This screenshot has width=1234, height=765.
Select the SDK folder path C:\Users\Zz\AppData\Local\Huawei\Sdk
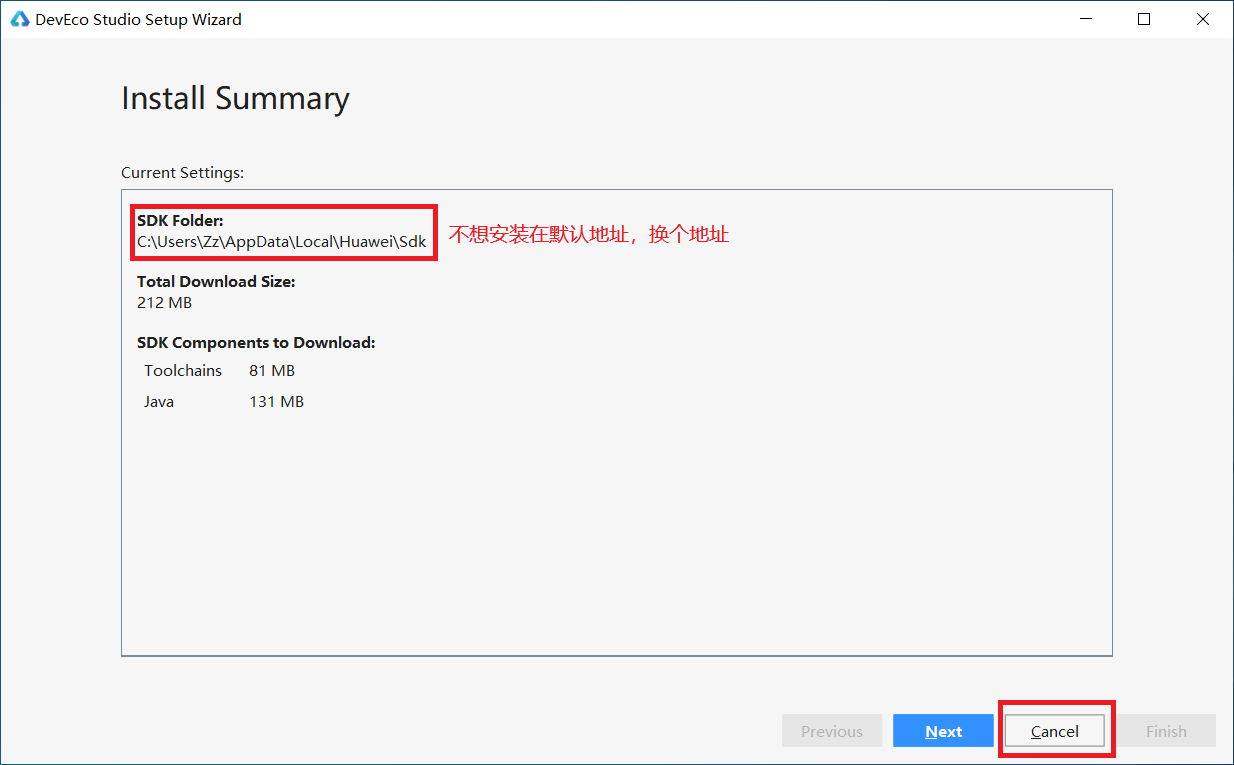282,242
